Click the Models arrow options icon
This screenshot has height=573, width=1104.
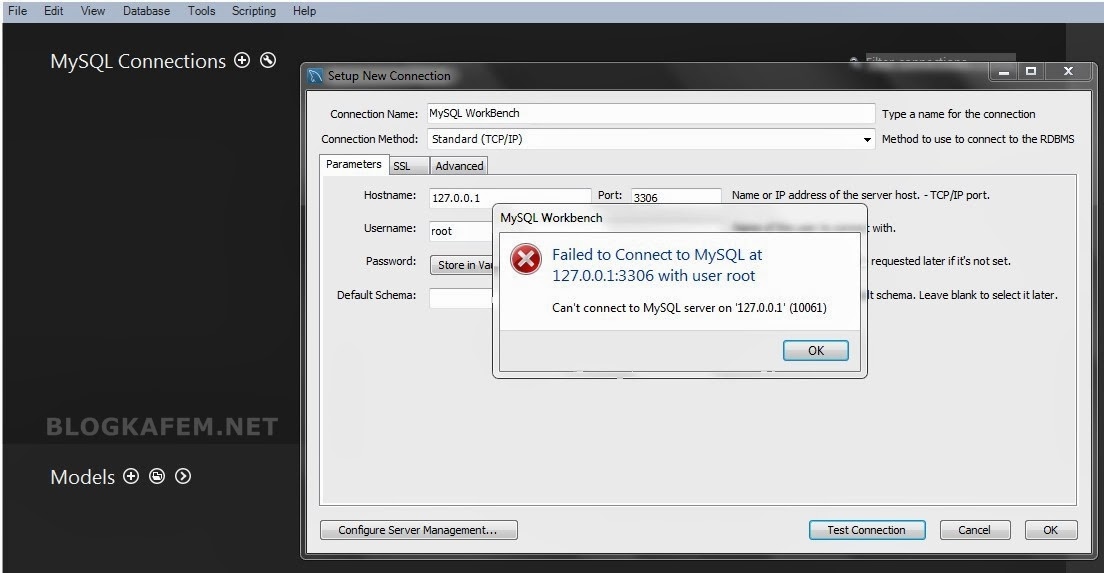click(183, 477)
